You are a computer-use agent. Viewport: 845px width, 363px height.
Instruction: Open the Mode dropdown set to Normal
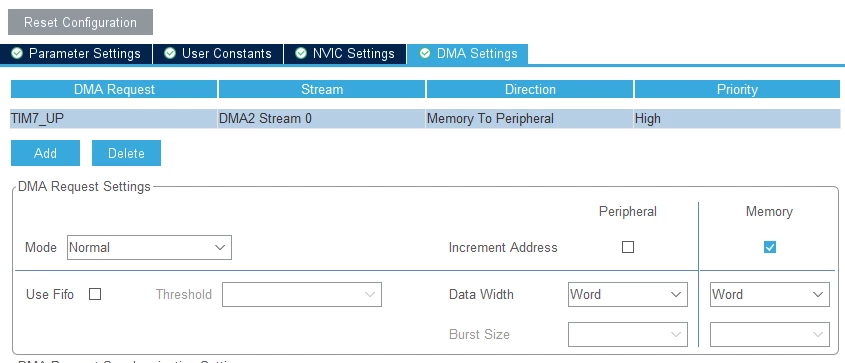(149, 247)
